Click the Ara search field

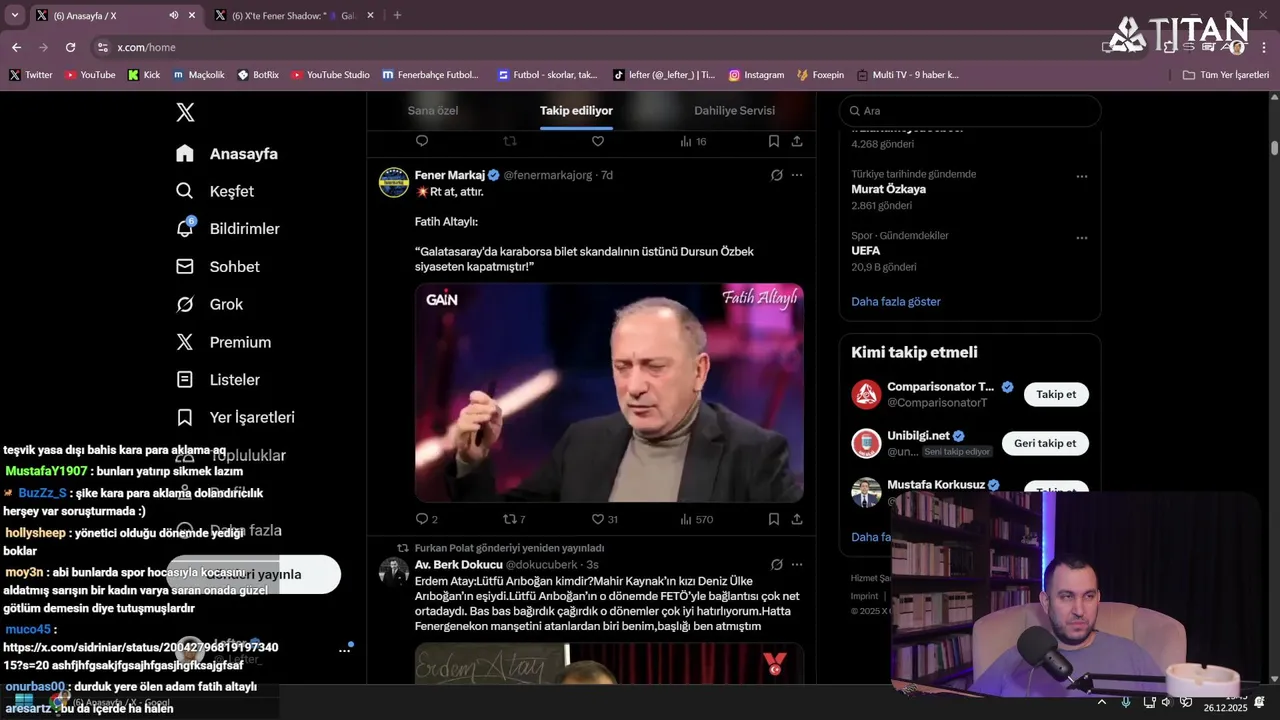tap(970, 111)
